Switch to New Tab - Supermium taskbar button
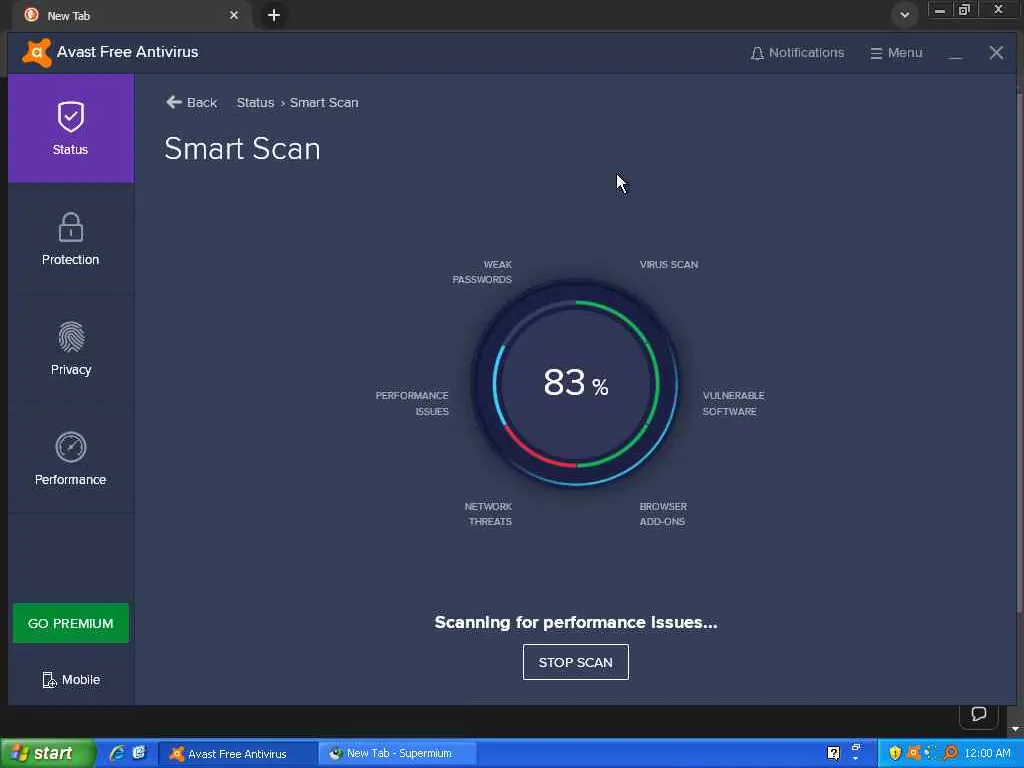This screenshot has height=768, width=1024. 398,754
